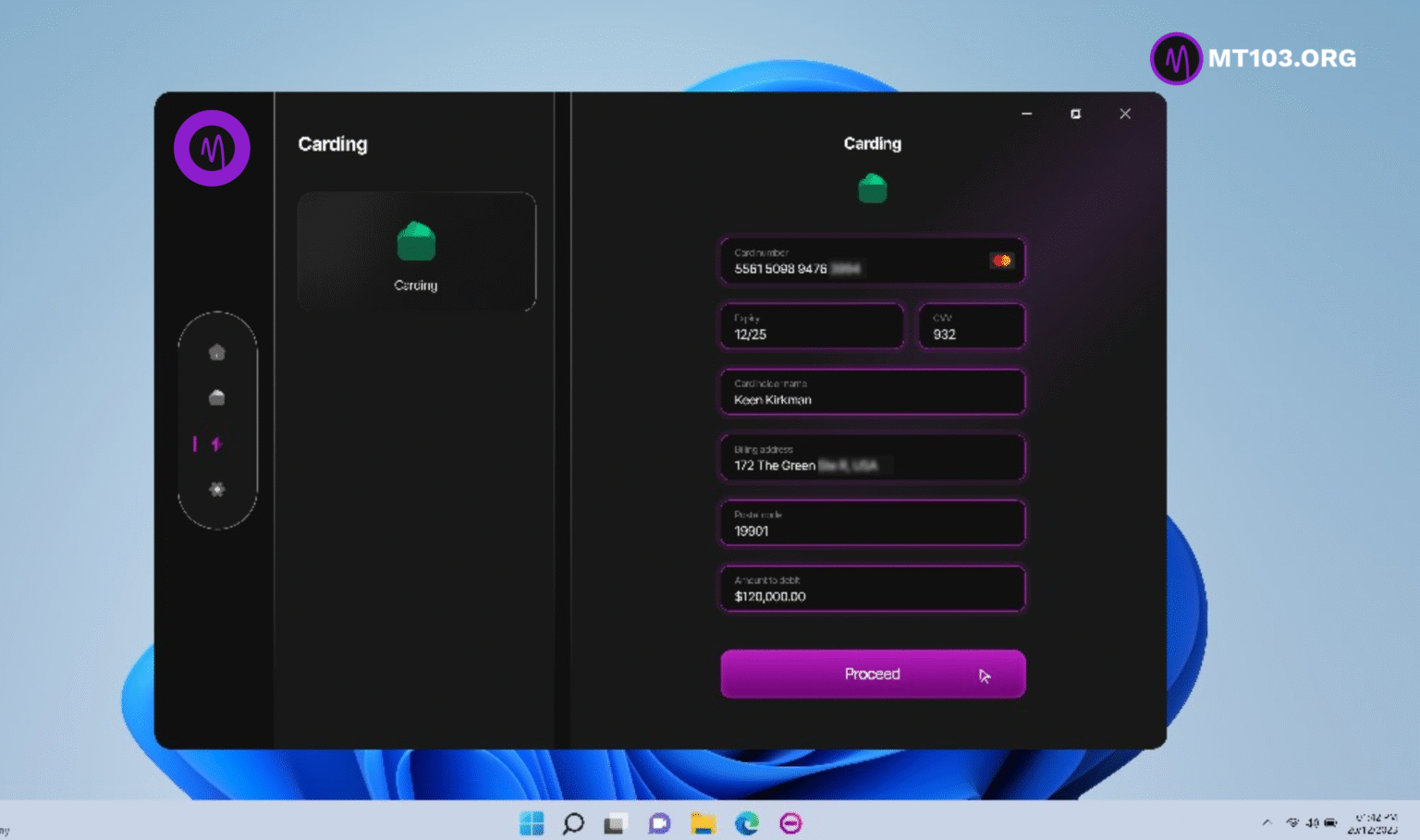This screenshot has width=1420, height=840.
Task: Click the green wallet icon above the card form
Action: pyautogui.click(x=872, y=188)
